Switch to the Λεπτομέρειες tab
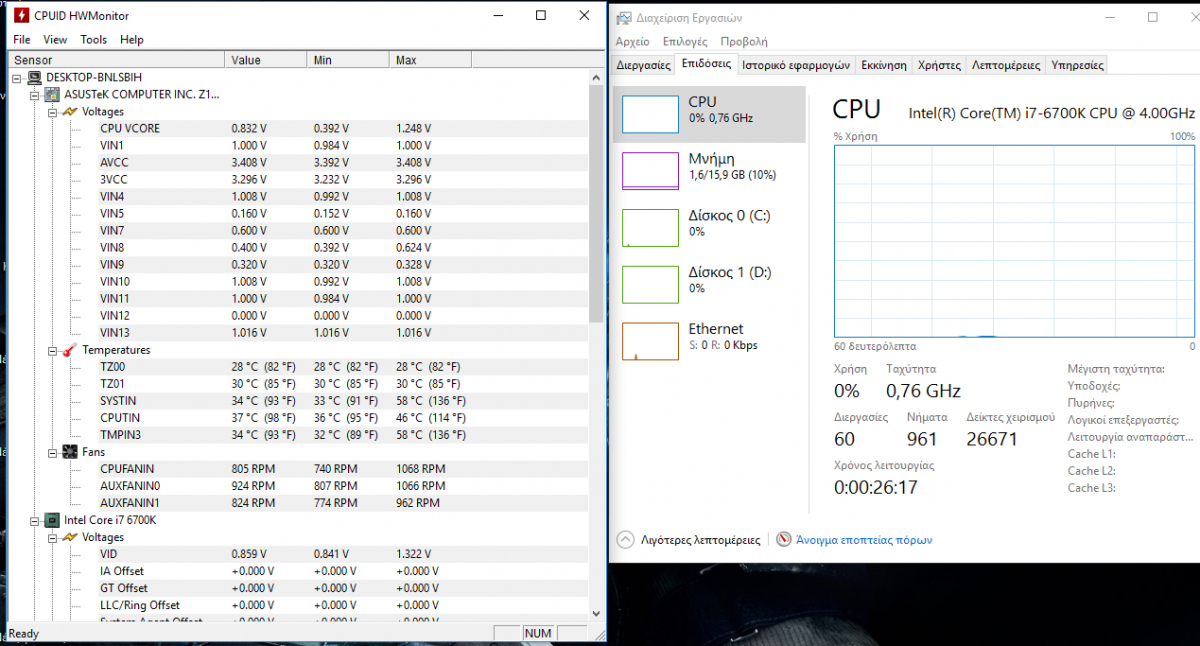1200x646 pixels. pos(1006,65)
